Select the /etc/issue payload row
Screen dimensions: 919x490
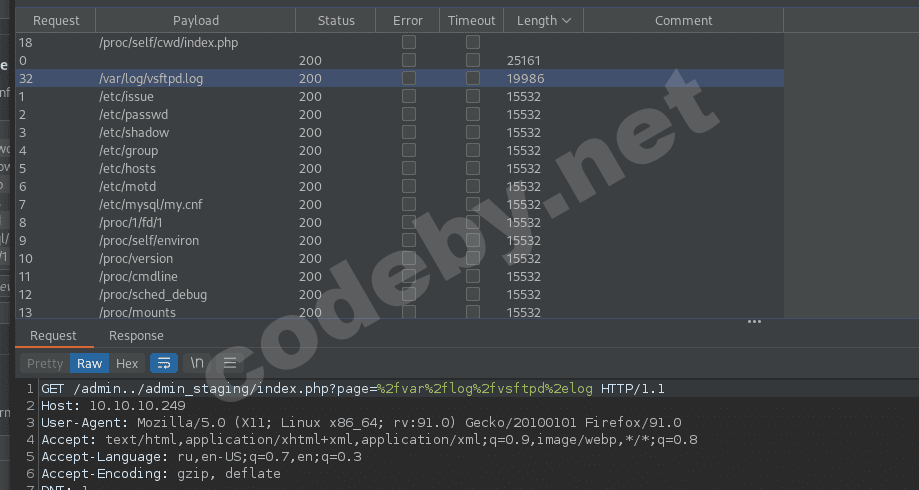400,96
